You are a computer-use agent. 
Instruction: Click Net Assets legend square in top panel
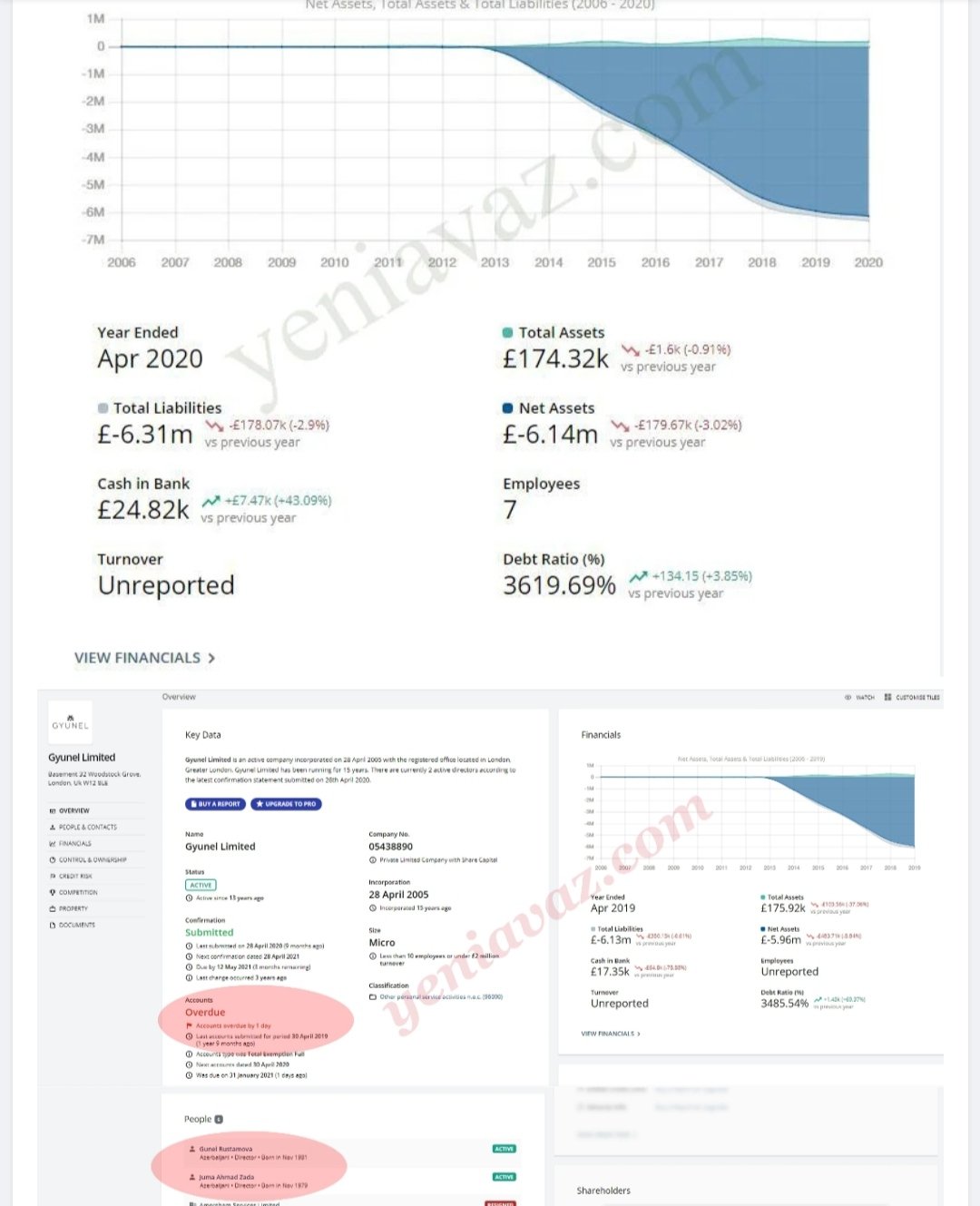pos(508,408)
